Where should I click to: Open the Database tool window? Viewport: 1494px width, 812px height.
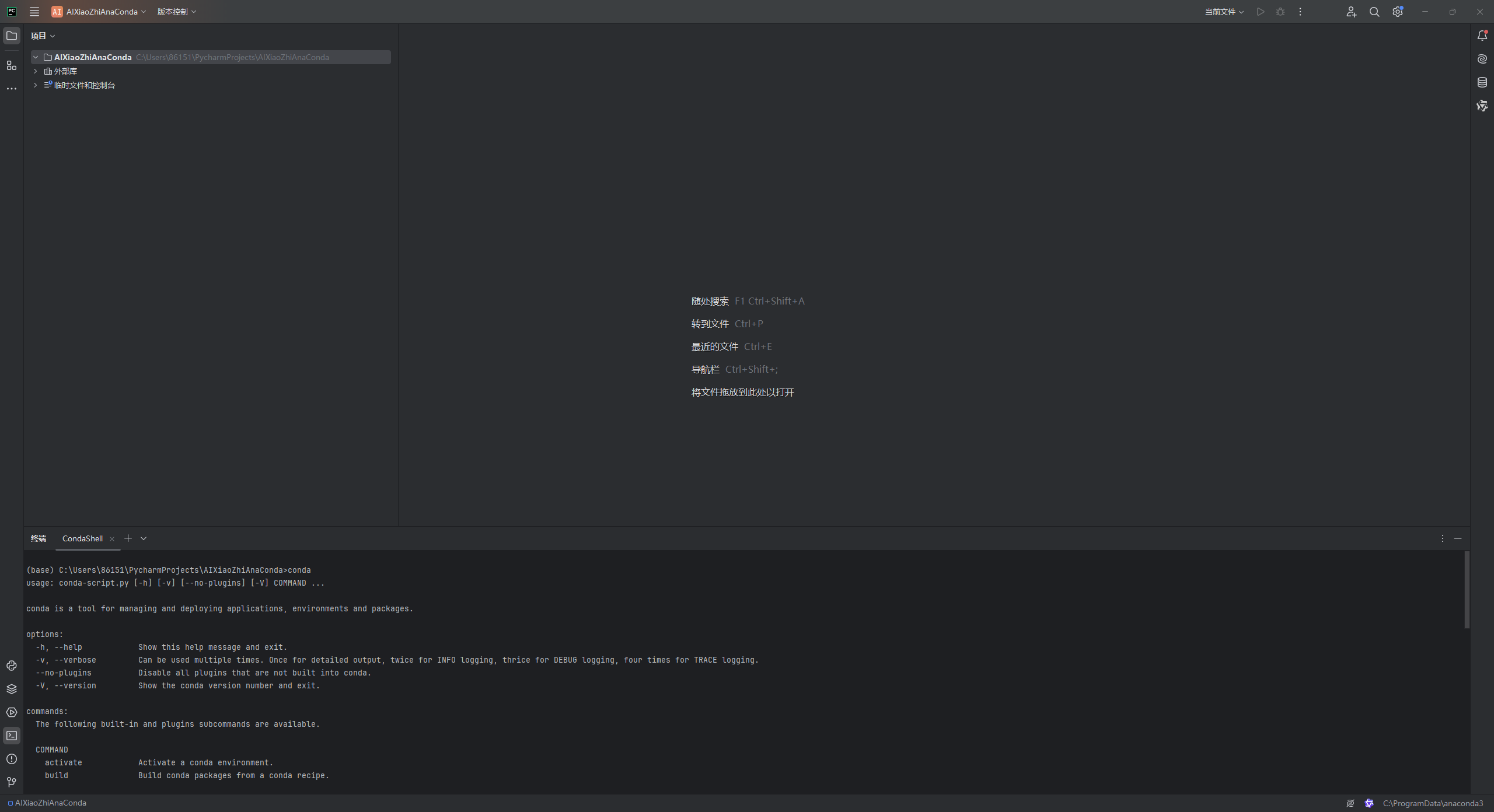(1482, 82)
